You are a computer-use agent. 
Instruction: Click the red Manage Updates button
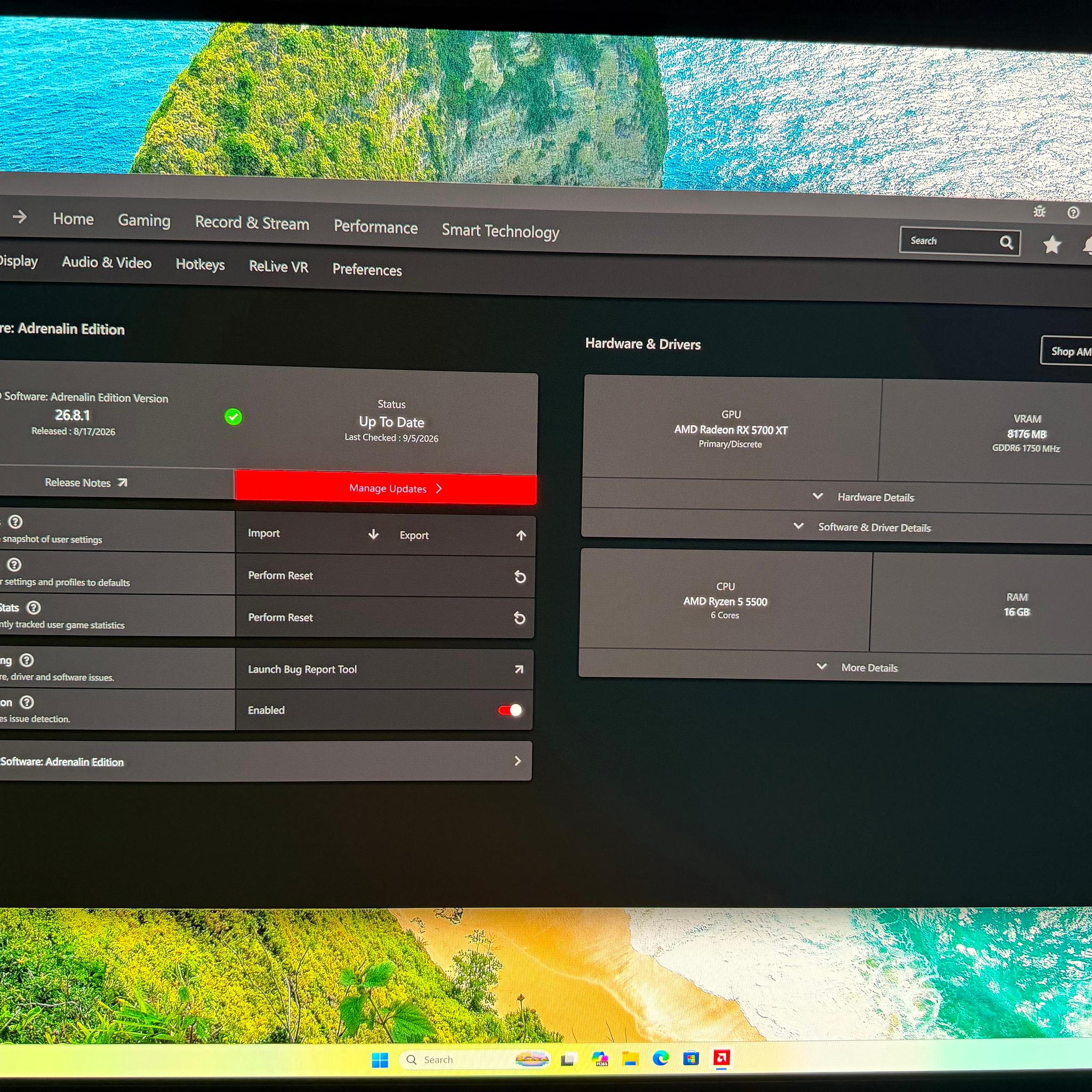click(x=386, y=488)
